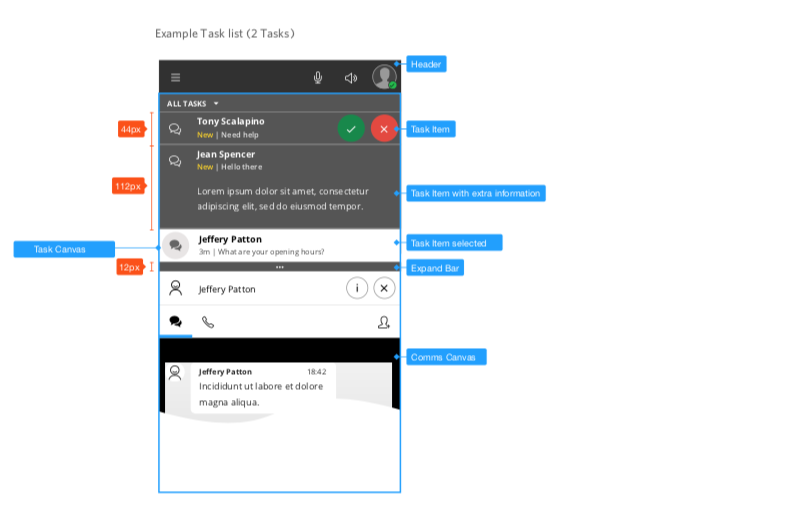Viewport: 797px width, 525px height.
Task: Open the hamburger menu in the header
Action: pyautogui.click(x=175, y=78)
